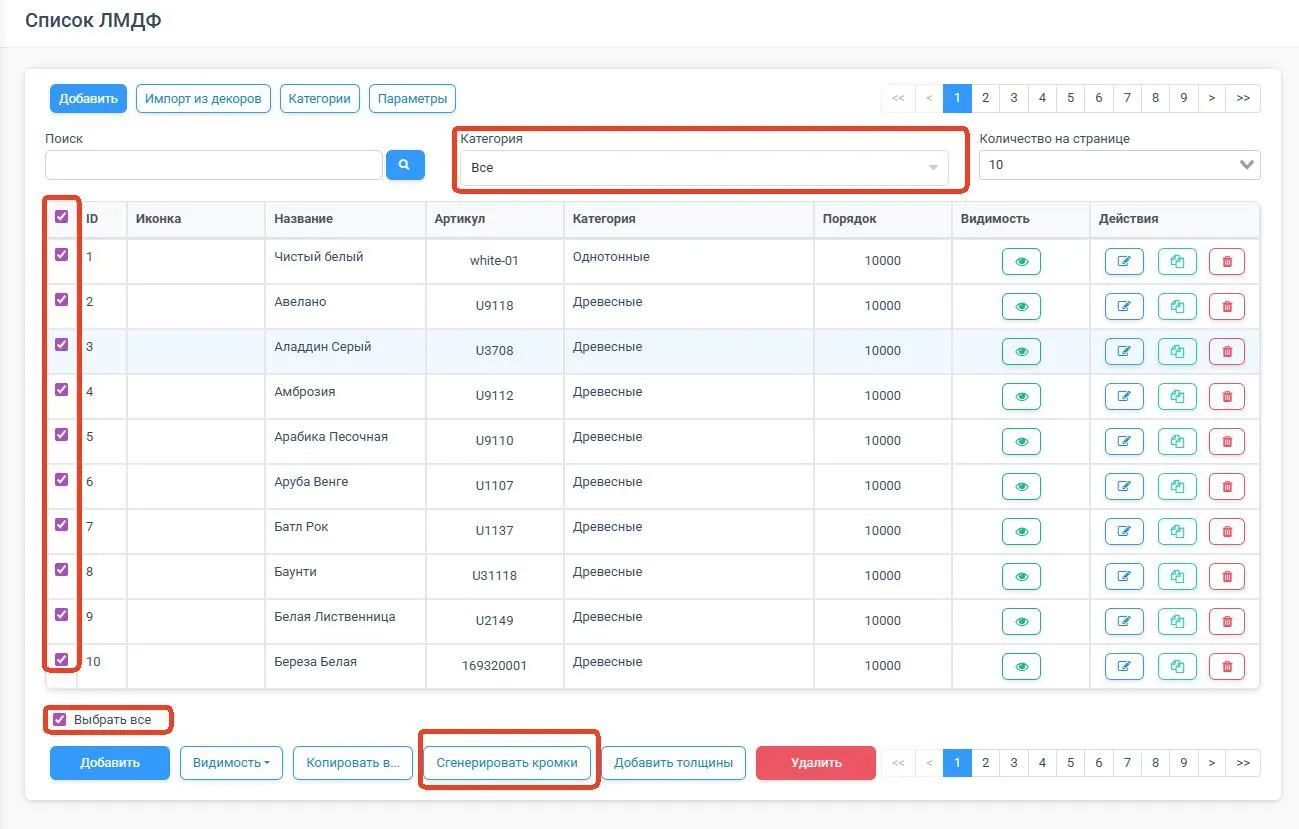
Task: Uncheck the checkbox for row 10
Action: [61, 659]
